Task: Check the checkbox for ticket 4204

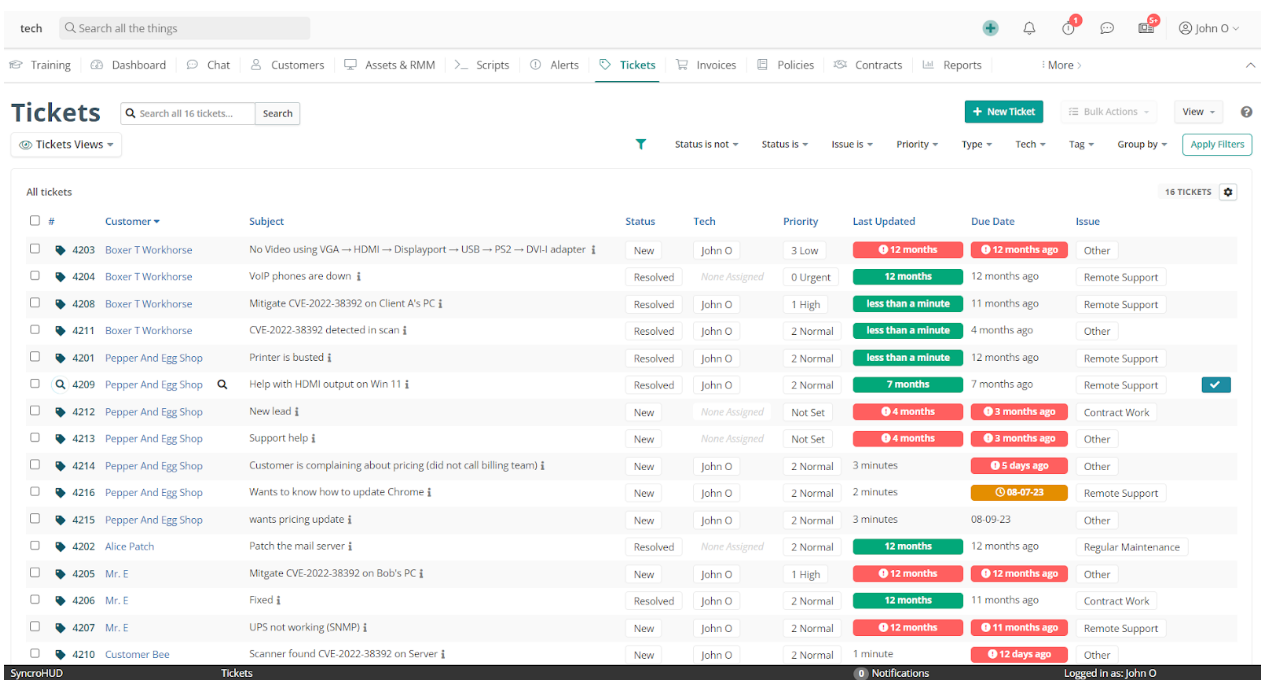Action: (x=35, y=276)
